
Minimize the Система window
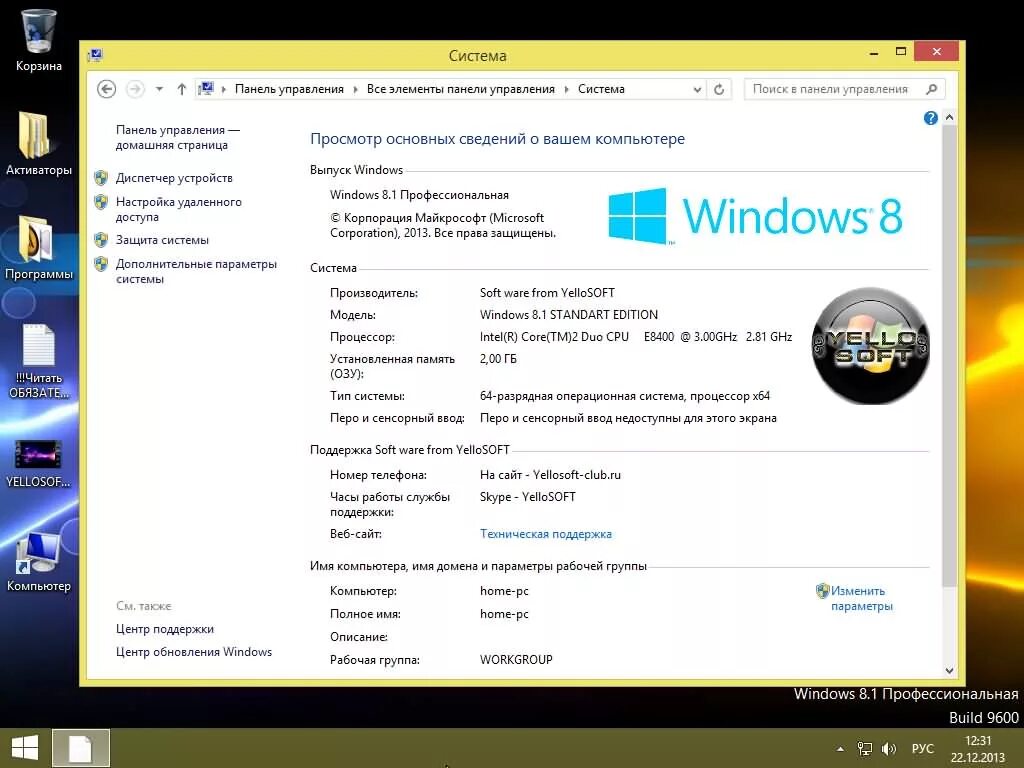(x=874, y=52)
